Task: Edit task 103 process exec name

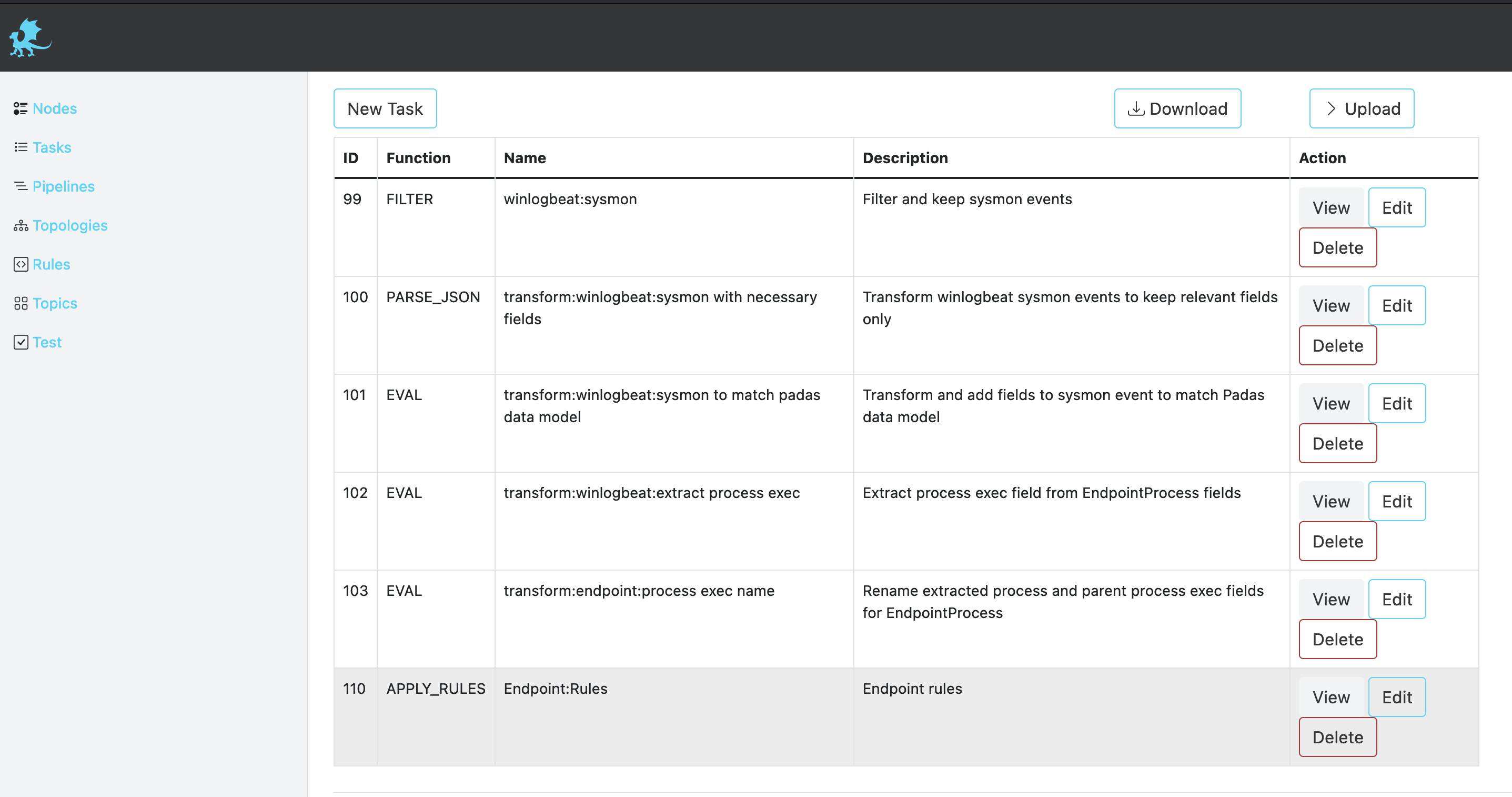Action: point(1396,599)
